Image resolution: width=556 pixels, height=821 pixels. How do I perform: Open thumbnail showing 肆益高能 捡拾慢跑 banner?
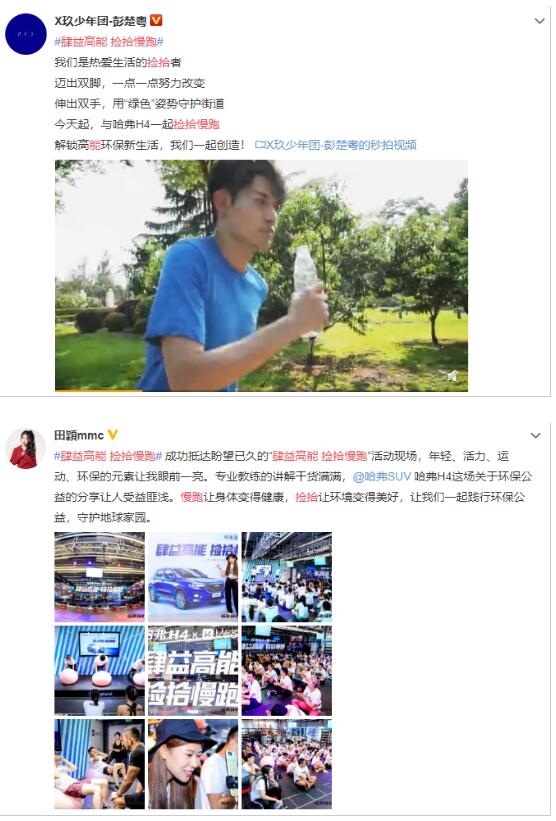[193, 671]
